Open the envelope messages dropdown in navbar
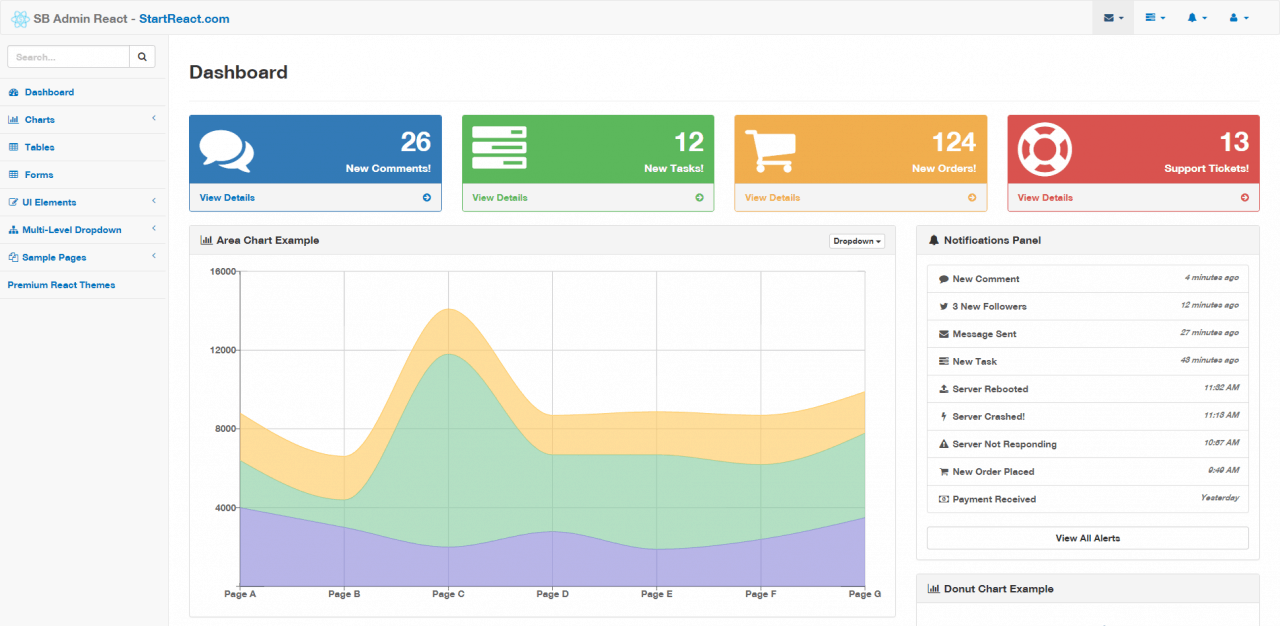The image size is (1280, 626). pos(1113,18)
